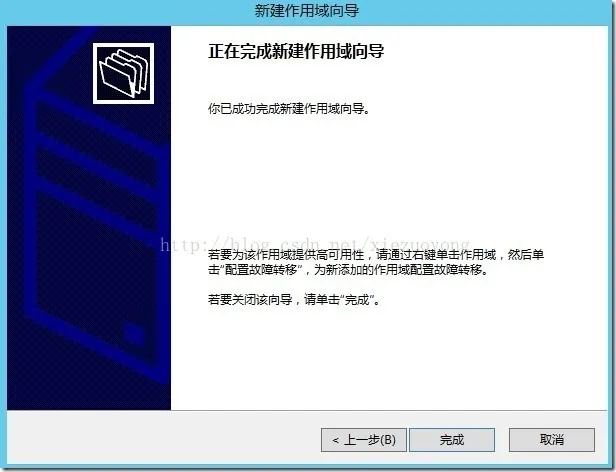Click the blank white area below the instructions
Screen dimensions: 616x472
point(387,358)
